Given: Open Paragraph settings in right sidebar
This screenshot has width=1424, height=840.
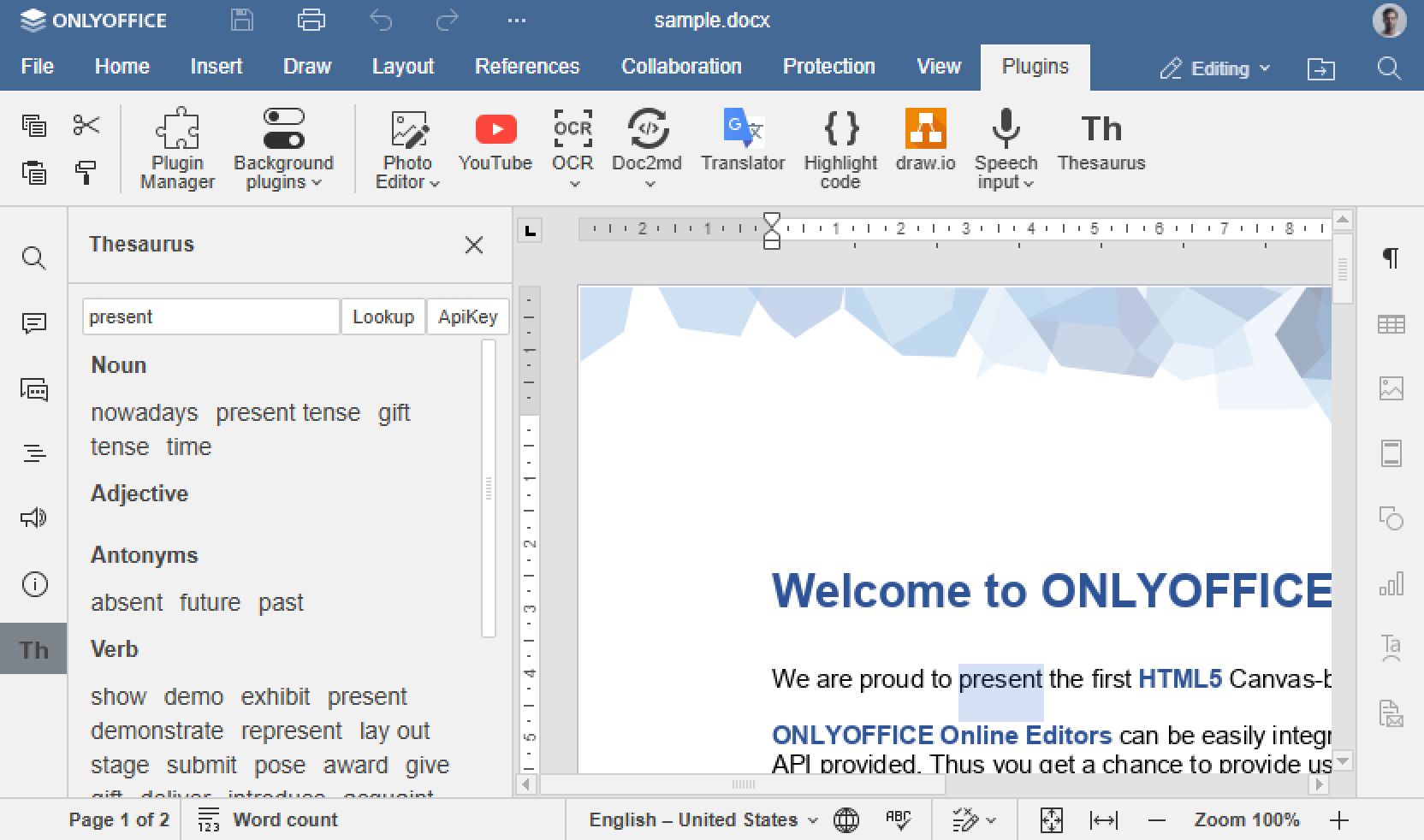Looking at the screenshot, I should [1391, 257].
